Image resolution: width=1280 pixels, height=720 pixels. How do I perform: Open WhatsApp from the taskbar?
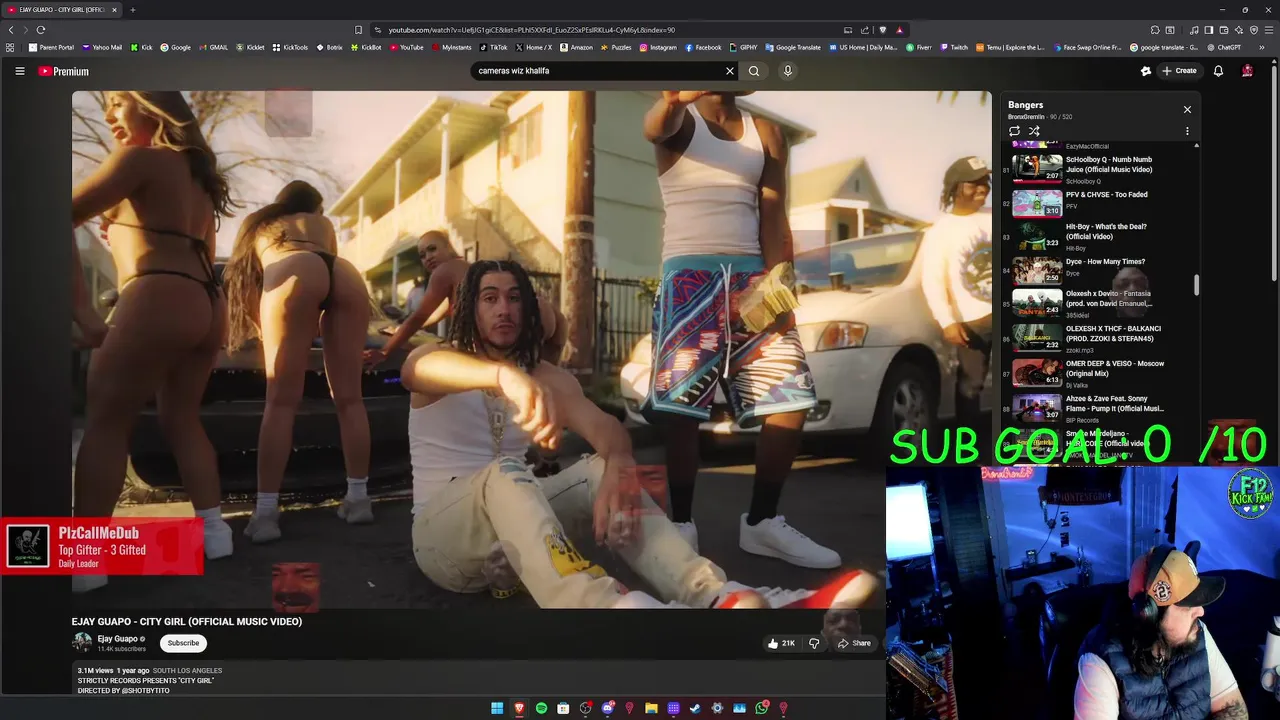pyautogui.click(x=761, y=708)
